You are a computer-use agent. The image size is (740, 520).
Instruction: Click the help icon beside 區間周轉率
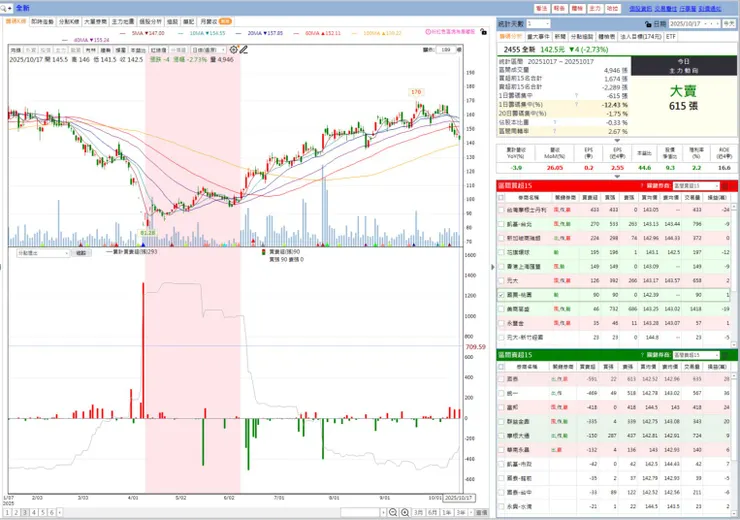point(555,132)
